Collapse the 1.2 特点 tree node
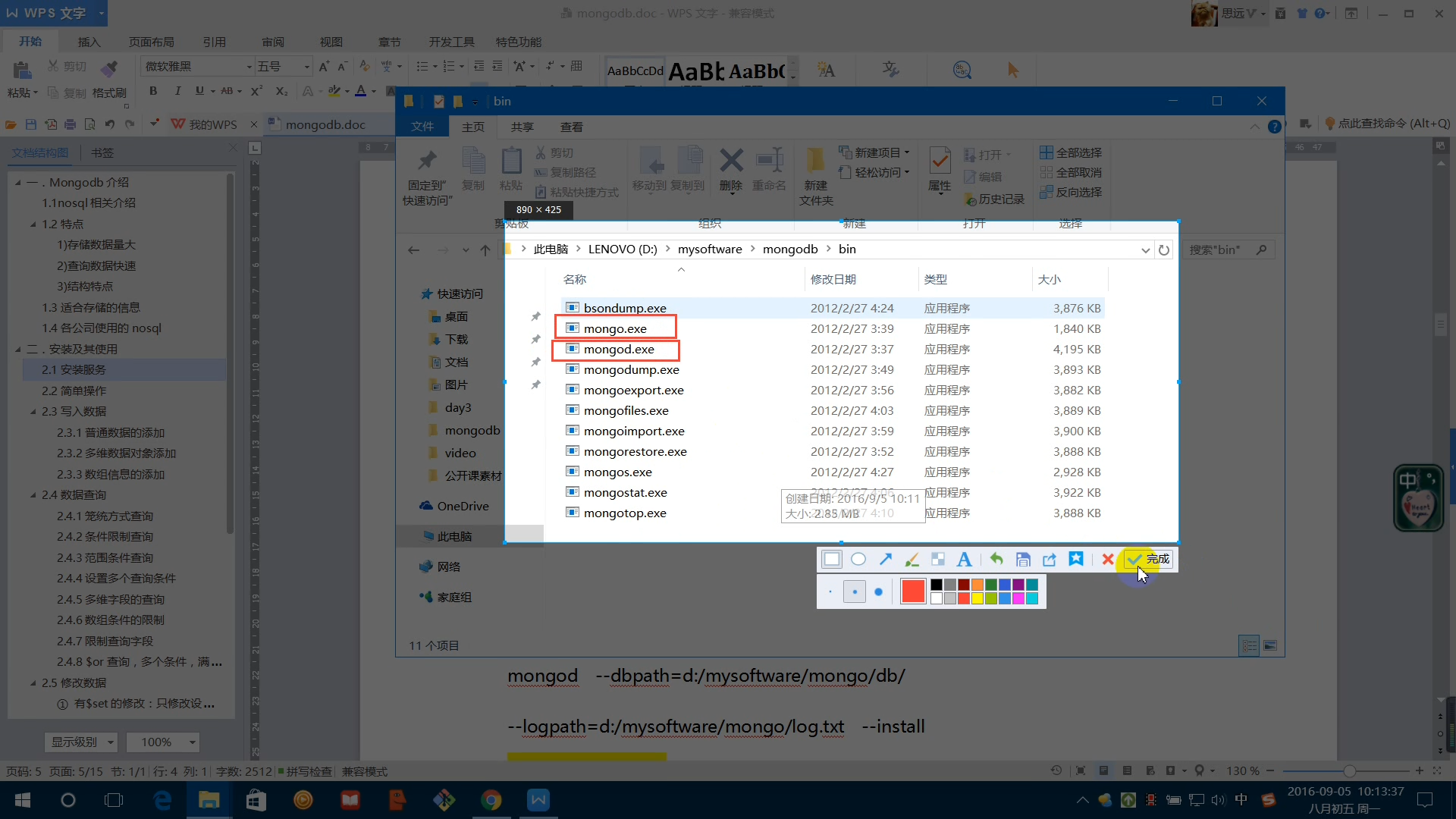This screenshot has height=819, width=1456. tap(33, 224)
